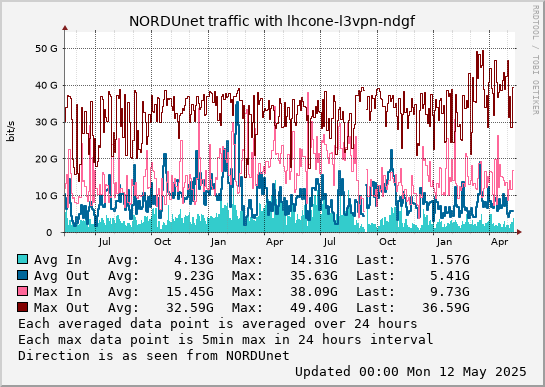Click the 'Updated 00:00 Mon 12 May 2025' timestamp
The height and width of the screenshot is (387, 545).
(411, 372)
